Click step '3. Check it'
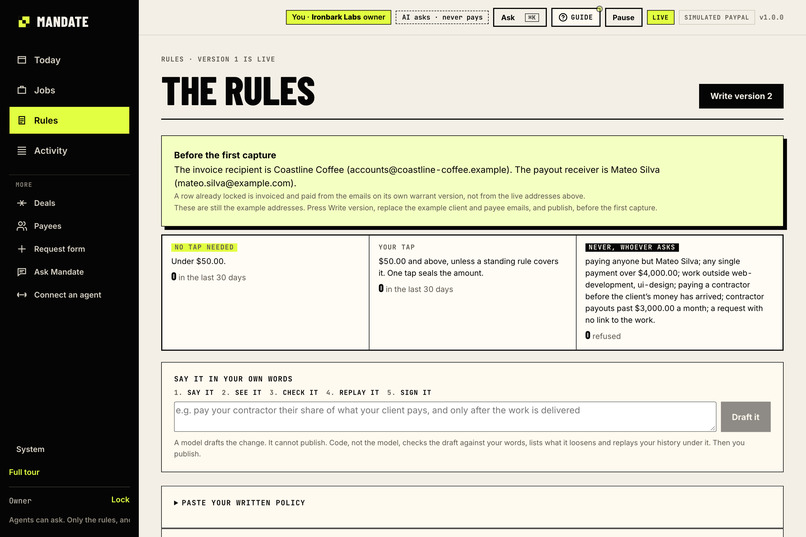This screenshot has width=806, height=537. [x=294, y=393]
